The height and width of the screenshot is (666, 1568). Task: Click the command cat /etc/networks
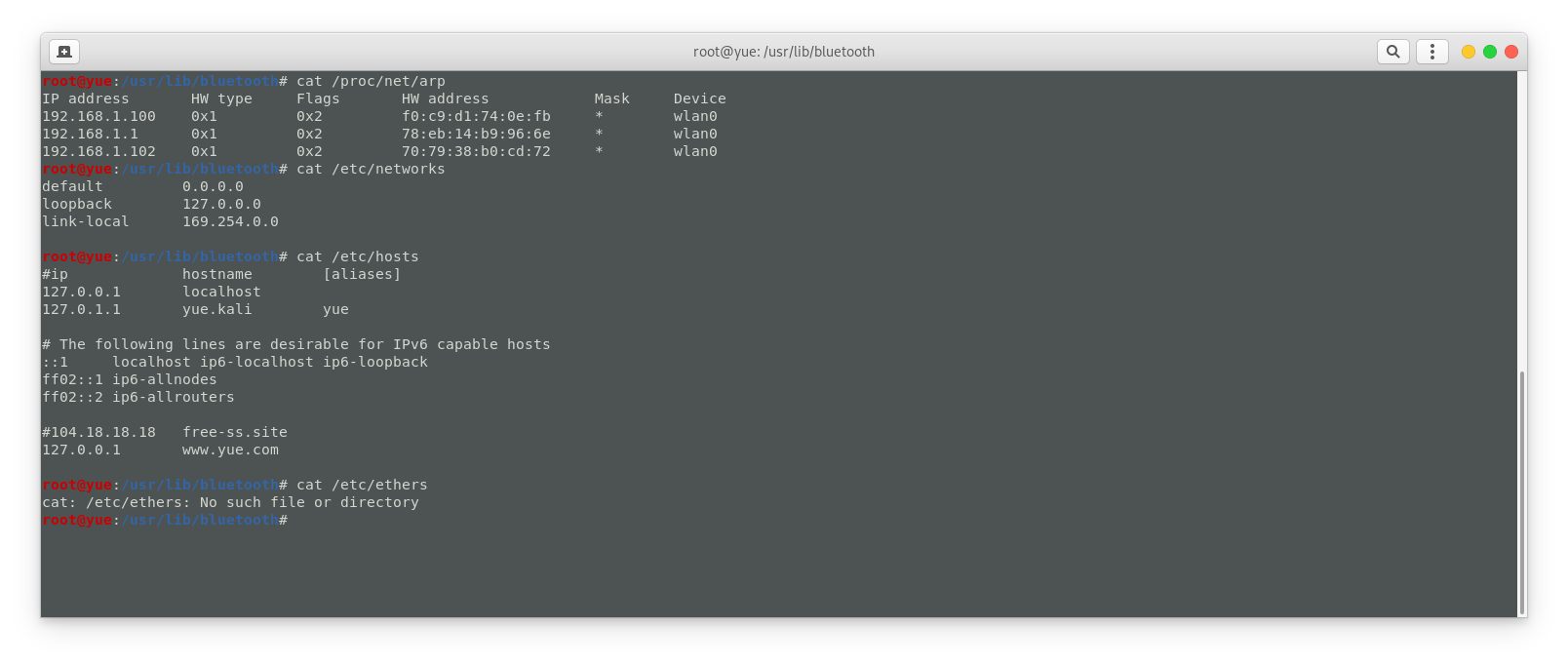pos(371,169)
